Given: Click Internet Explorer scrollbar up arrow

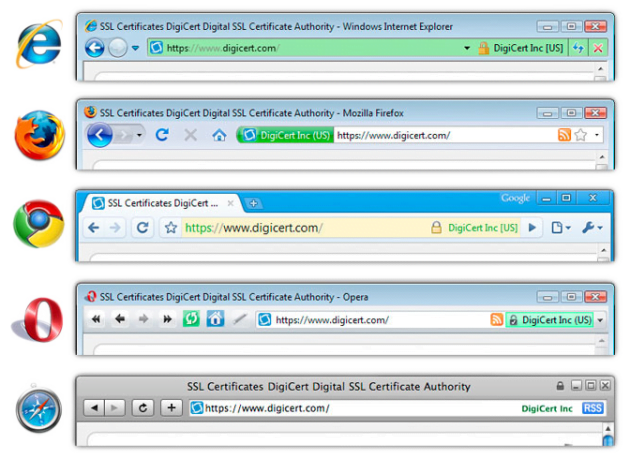Looking at the screenshot, I should [600, 69].
